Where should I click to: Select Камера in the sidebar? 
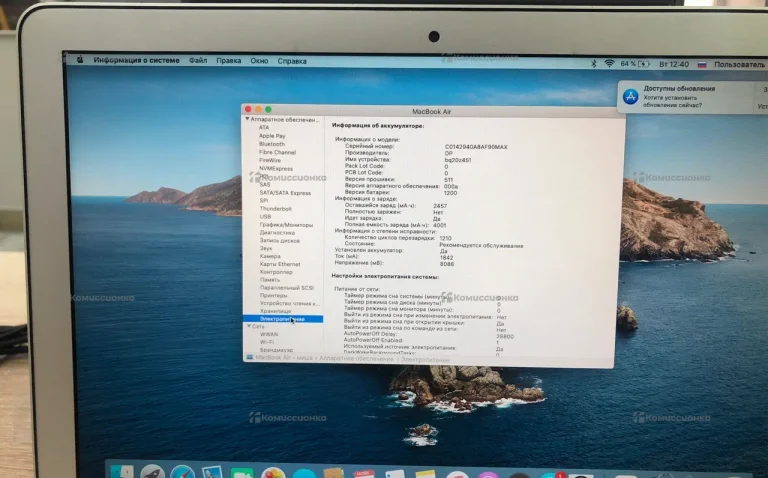[x=270, y=256]
